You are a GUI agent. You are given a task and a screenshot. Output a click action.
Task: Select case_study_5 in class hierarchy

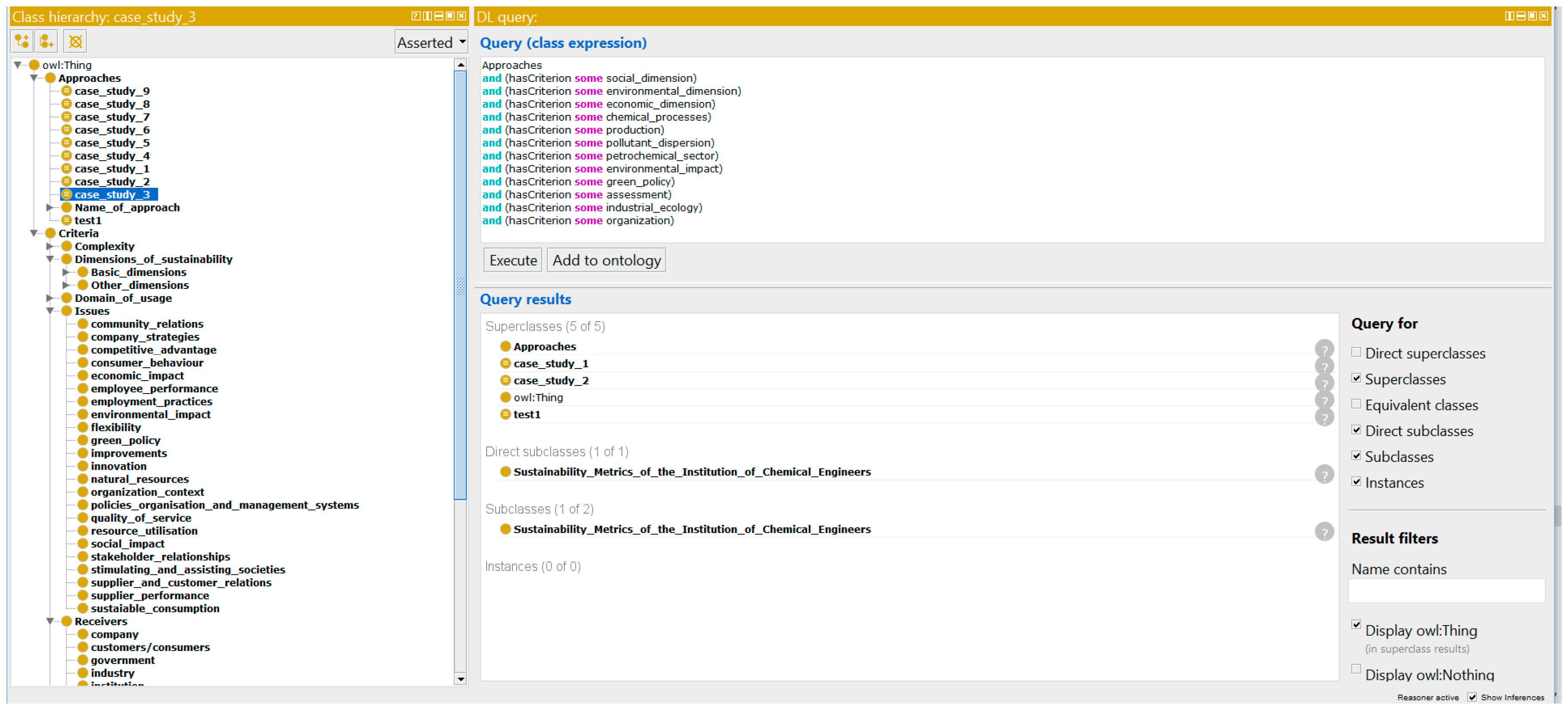pos(112,143)
